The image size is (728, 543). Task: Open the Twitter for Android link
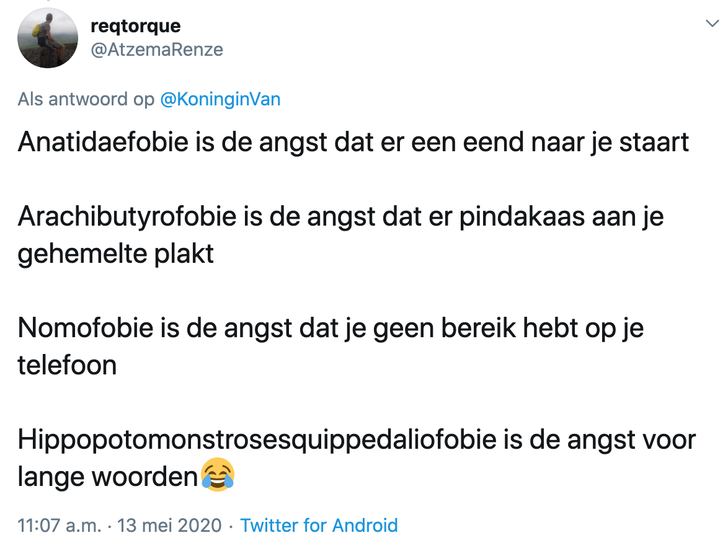click(x=319, y=525)
